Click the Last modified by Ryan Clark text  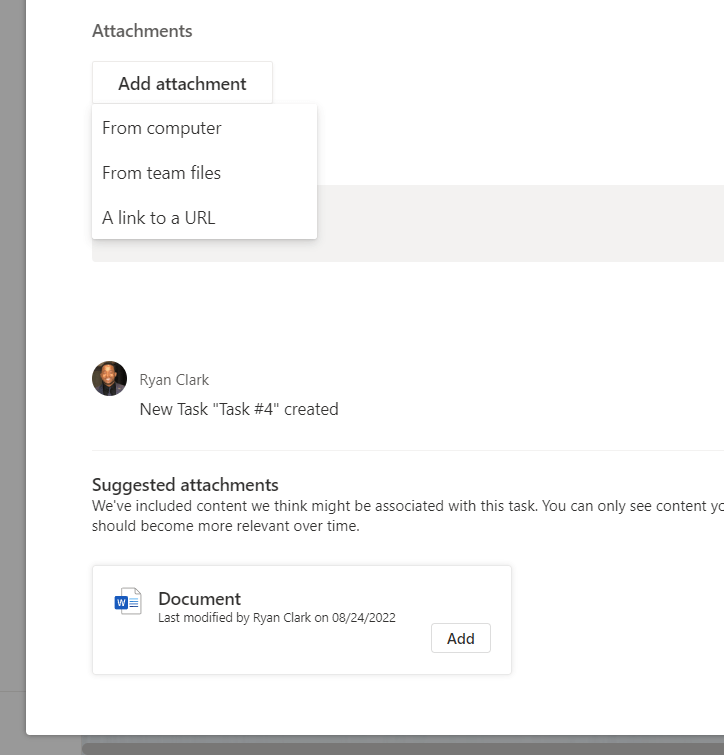pyautogui.click(x=277, y=618)
